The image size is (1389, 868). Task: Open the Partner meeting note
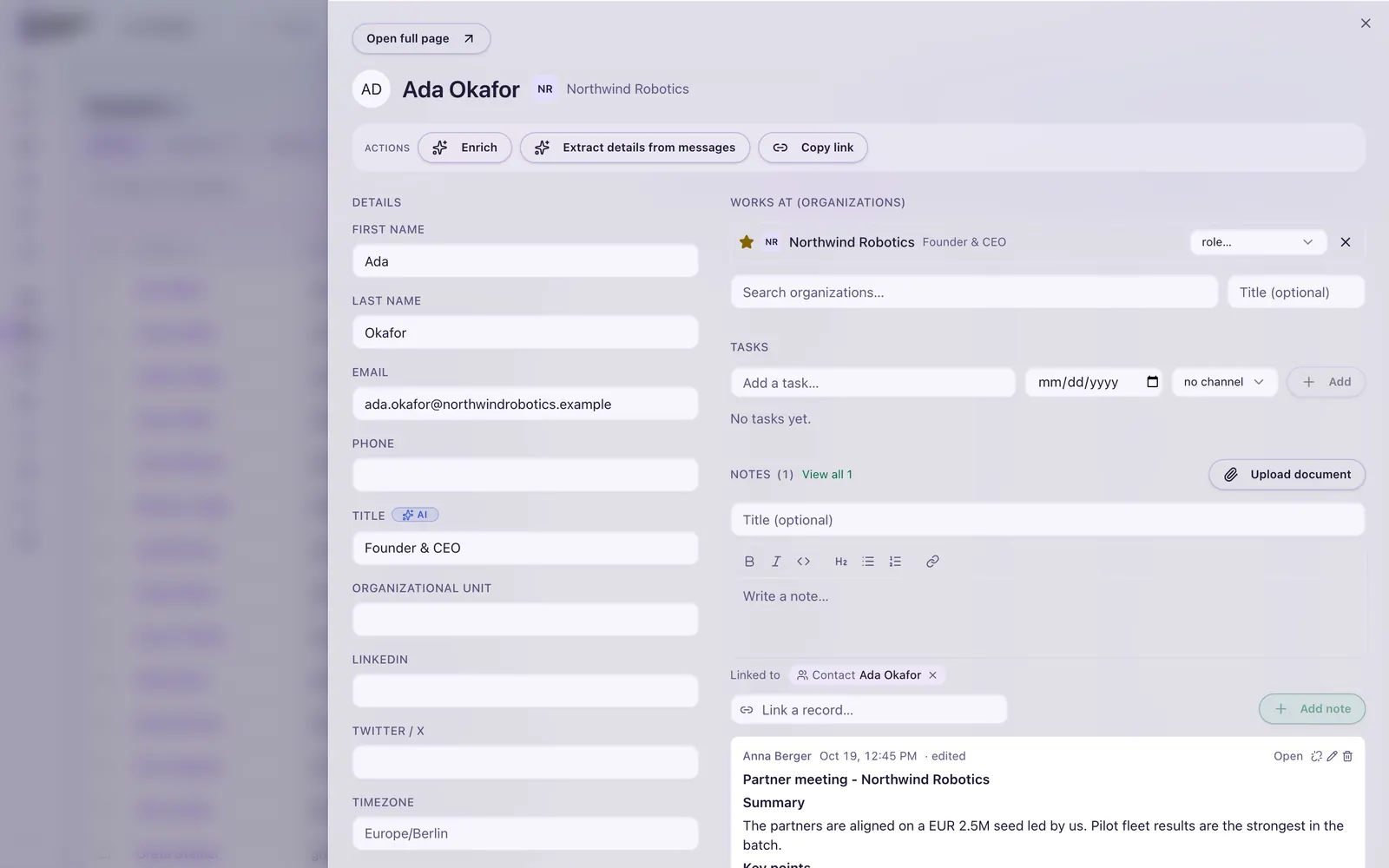tap(1287, 757)
